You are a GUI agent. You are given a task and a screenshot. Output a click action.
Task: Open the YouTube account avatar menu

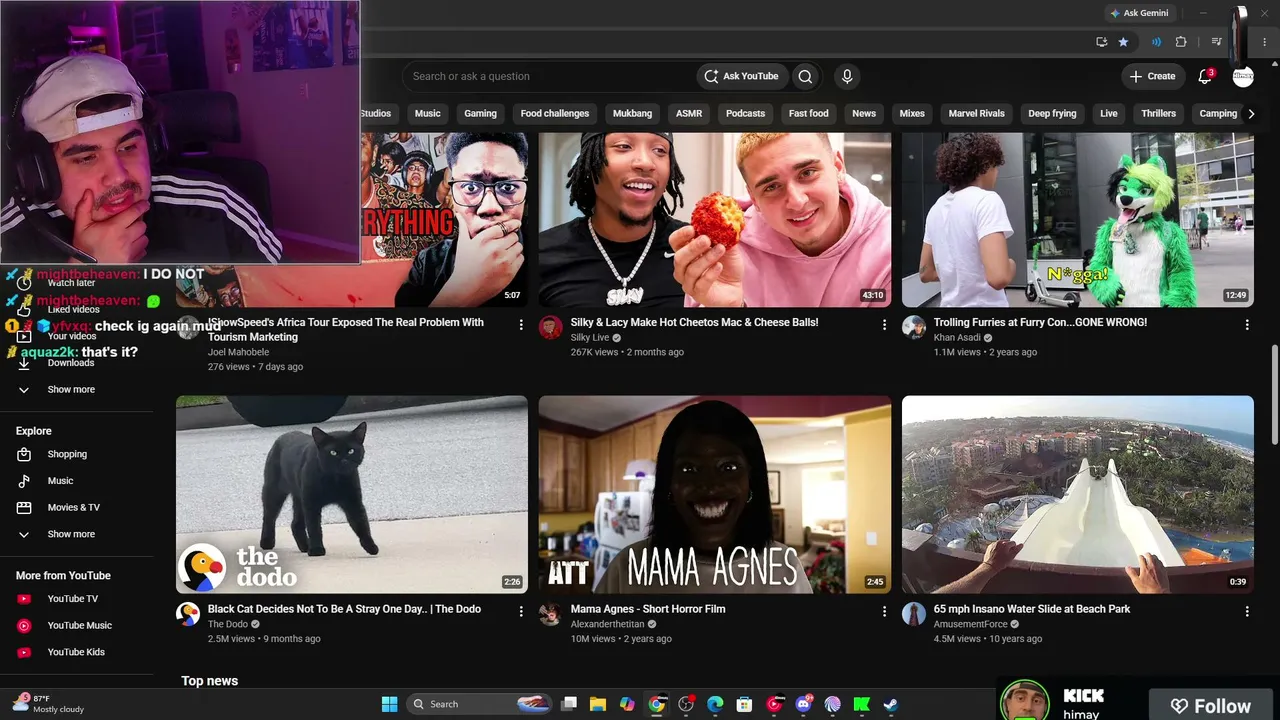(1243, 76)
